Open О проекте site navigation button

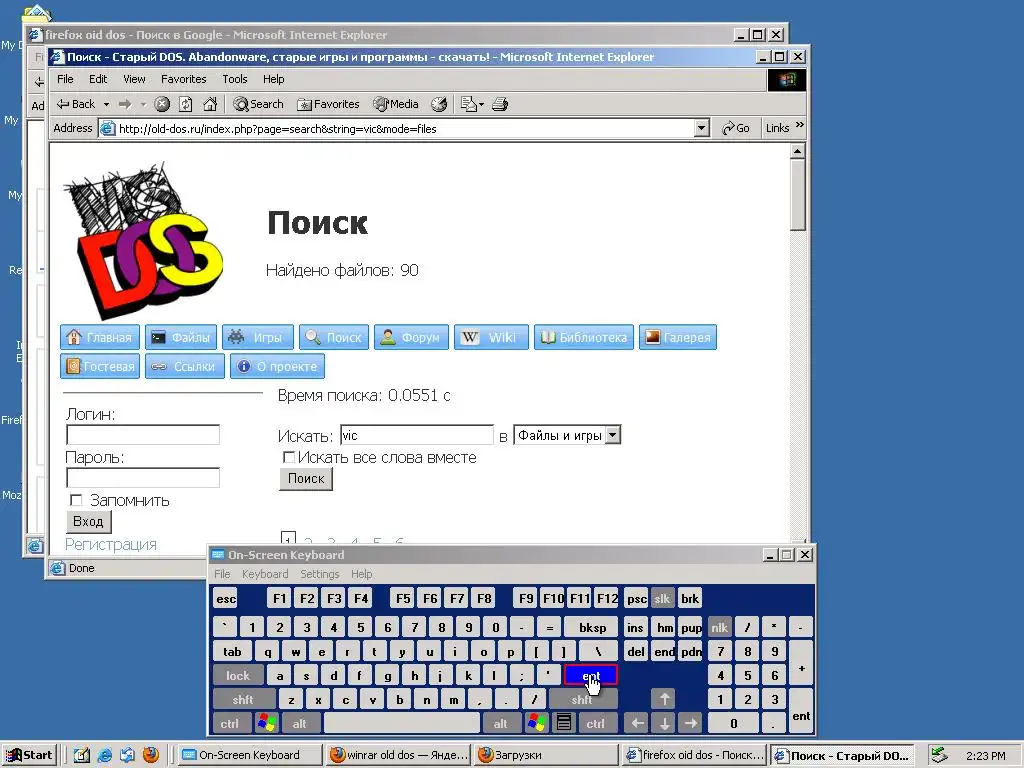pyautogui.click(x=278, y=366)
